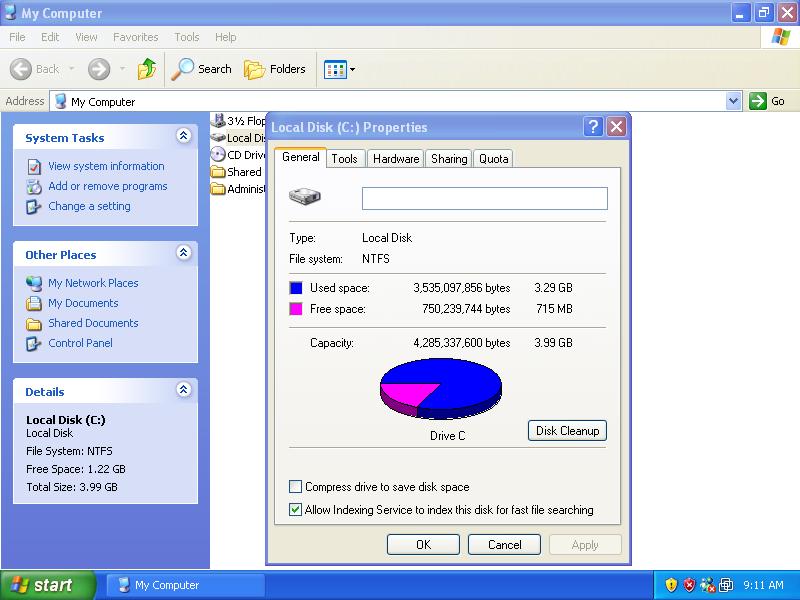800x600 pixels.
Task: Click the Properties dialog help question button
Action: point(593,127)
